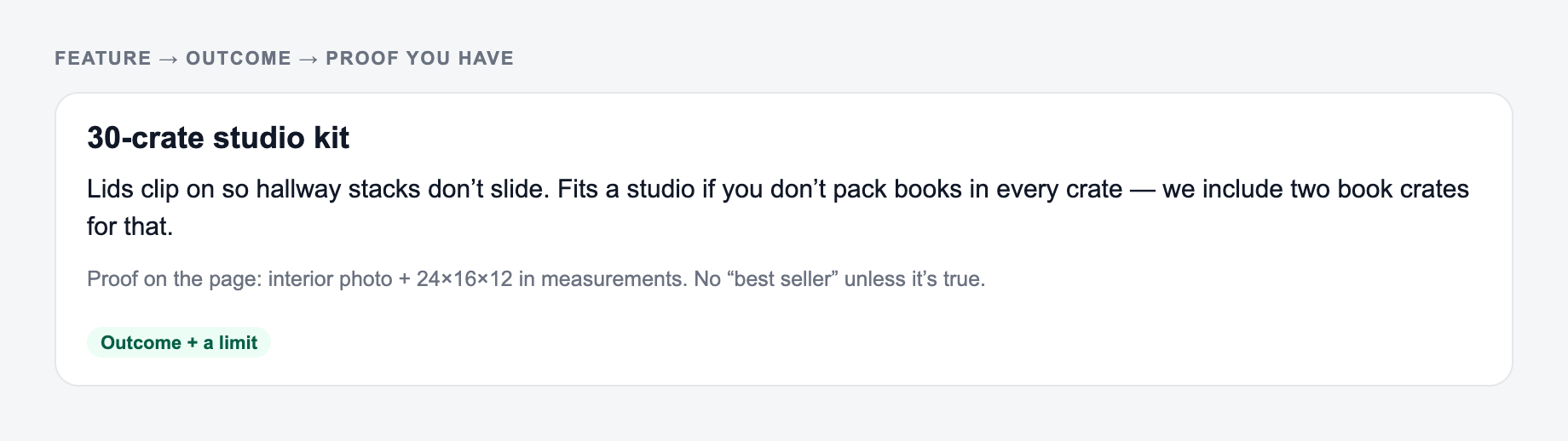
Task: Click the arrow between OUTCOME and PROOF
Action: coord(308,59)
